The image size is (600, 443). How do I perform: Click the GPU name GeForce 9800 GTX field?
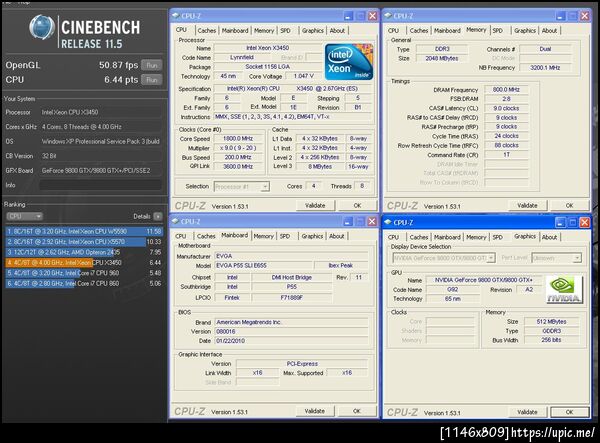[x=484, y=280]
